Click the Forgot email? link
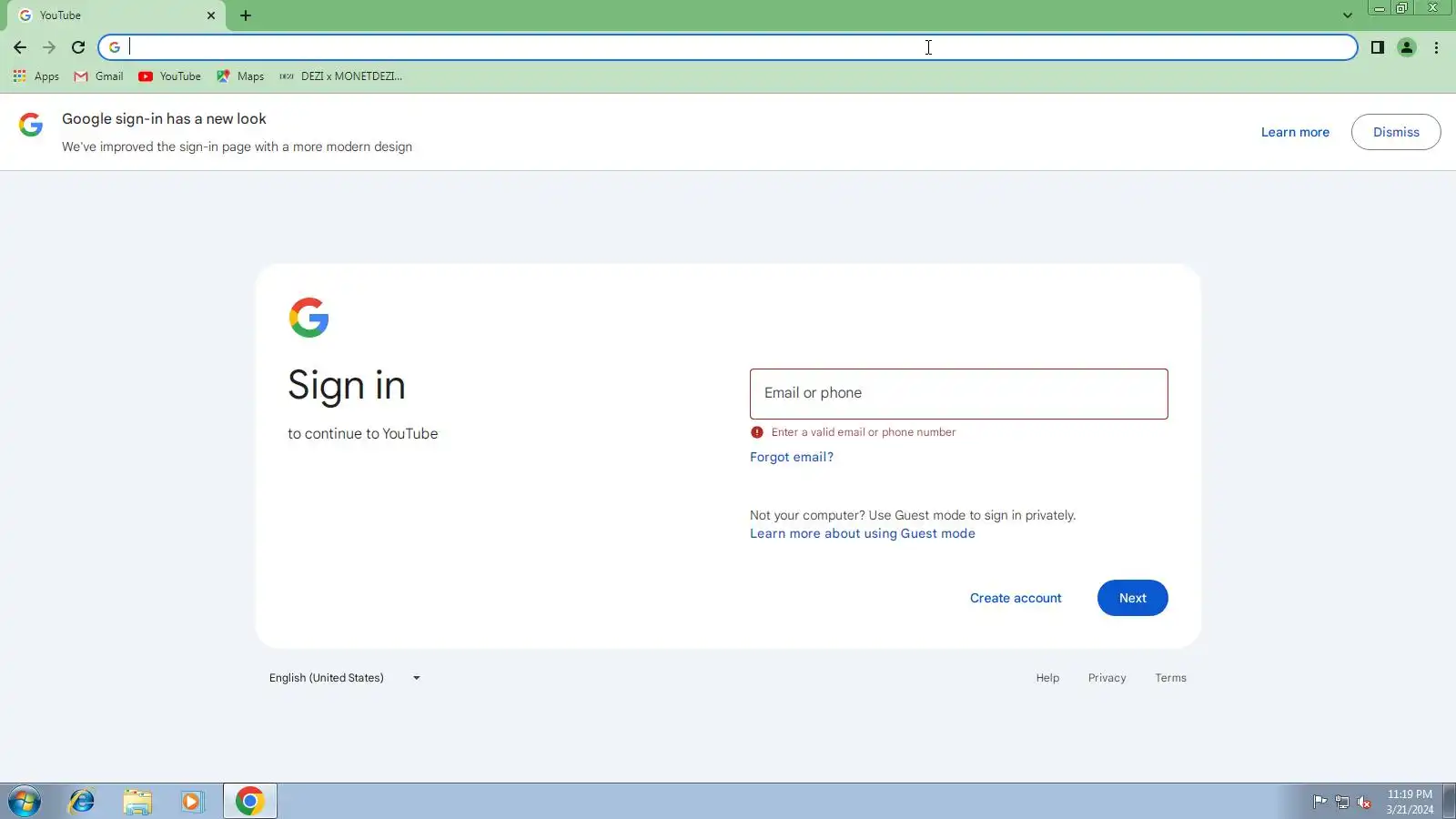This screenshot has width=1456, height=819. coord(792,457)
